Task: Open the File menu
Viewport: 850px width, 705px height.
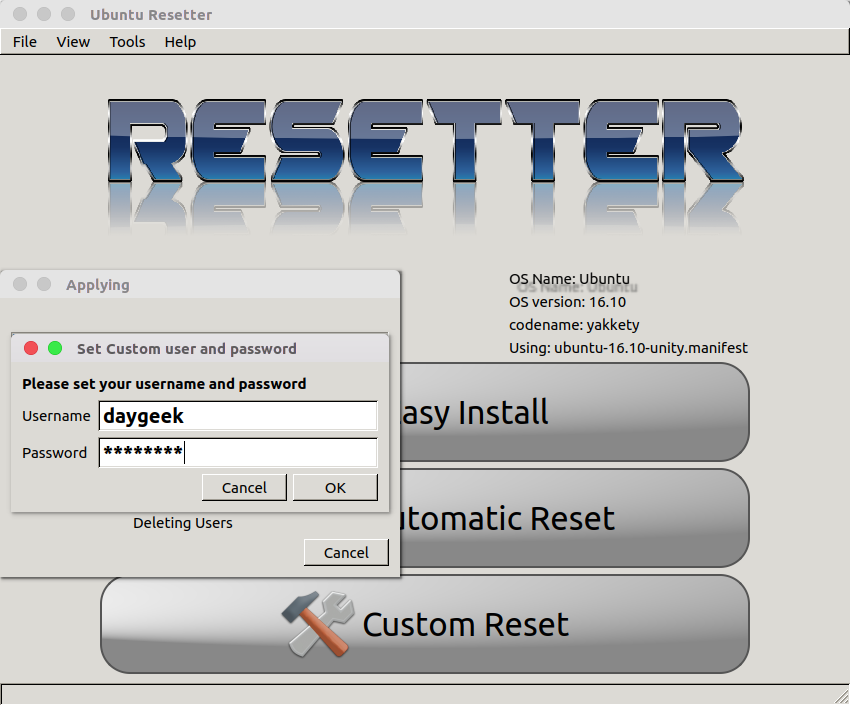Action: pos(25,42)
